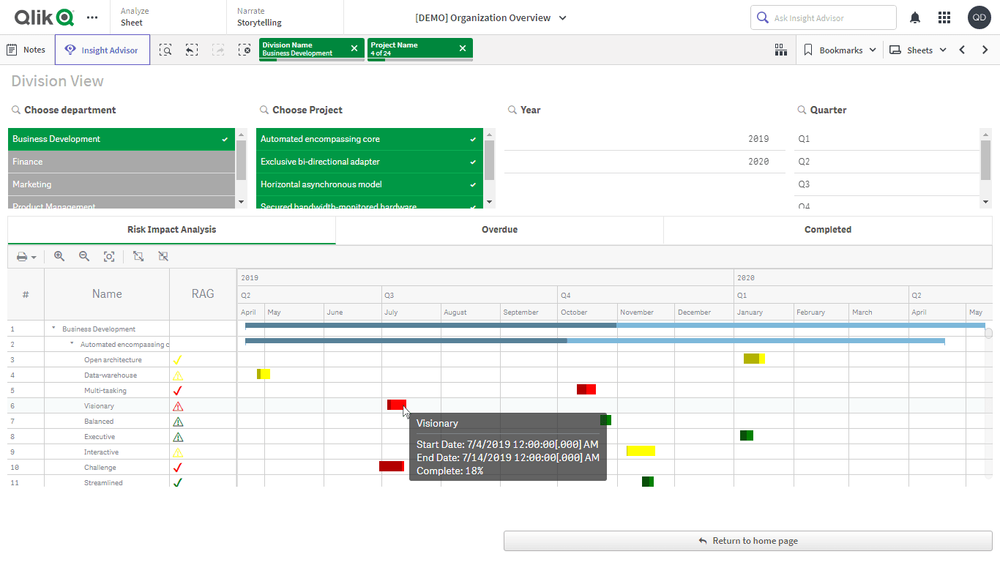Click the Gantt zoom out magnifier
The image size is (1000, 562).
(84, 257)
